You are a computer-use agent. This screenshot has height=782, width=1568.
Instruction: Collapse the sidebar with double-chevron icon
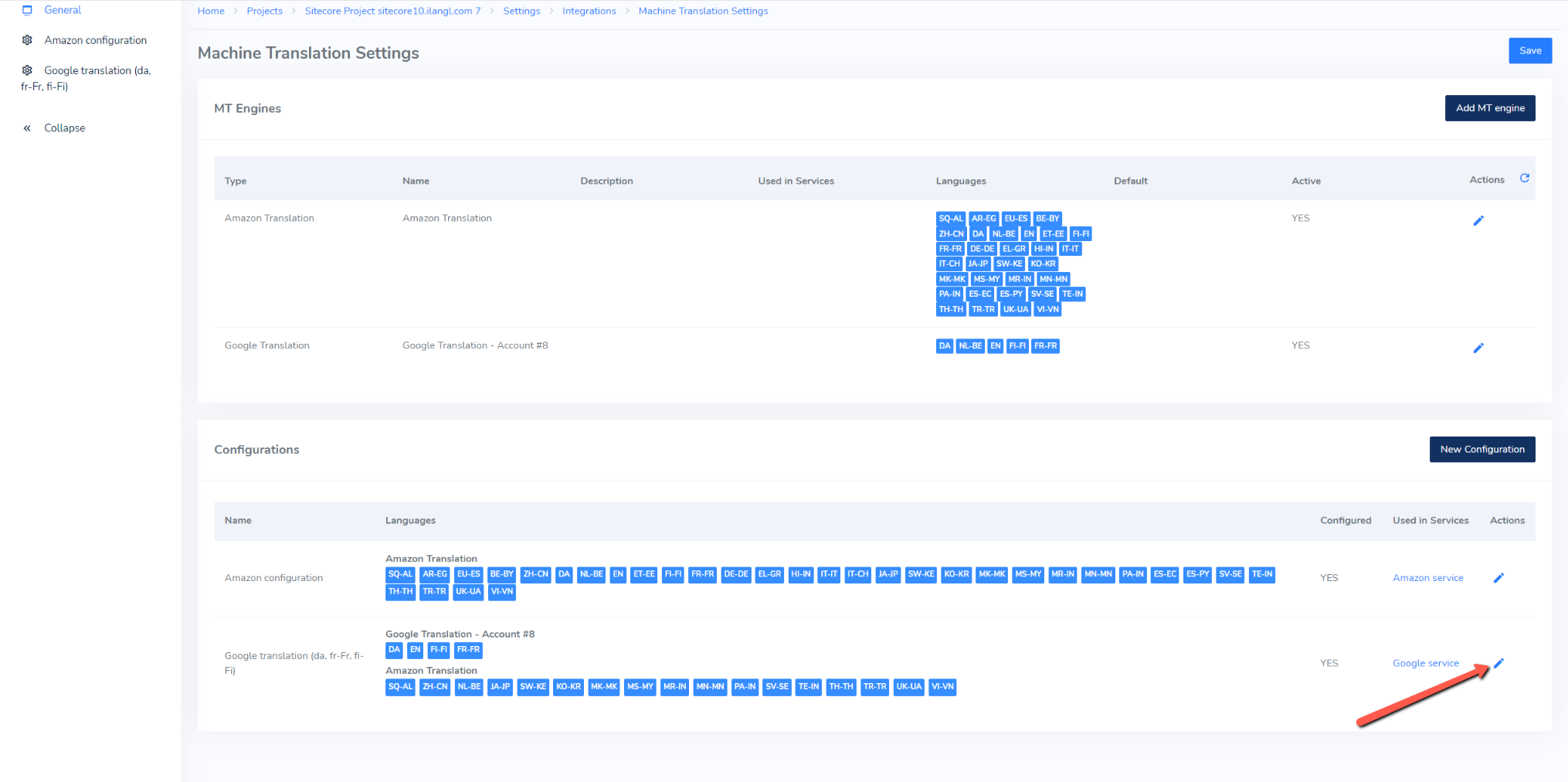(27, 128)
